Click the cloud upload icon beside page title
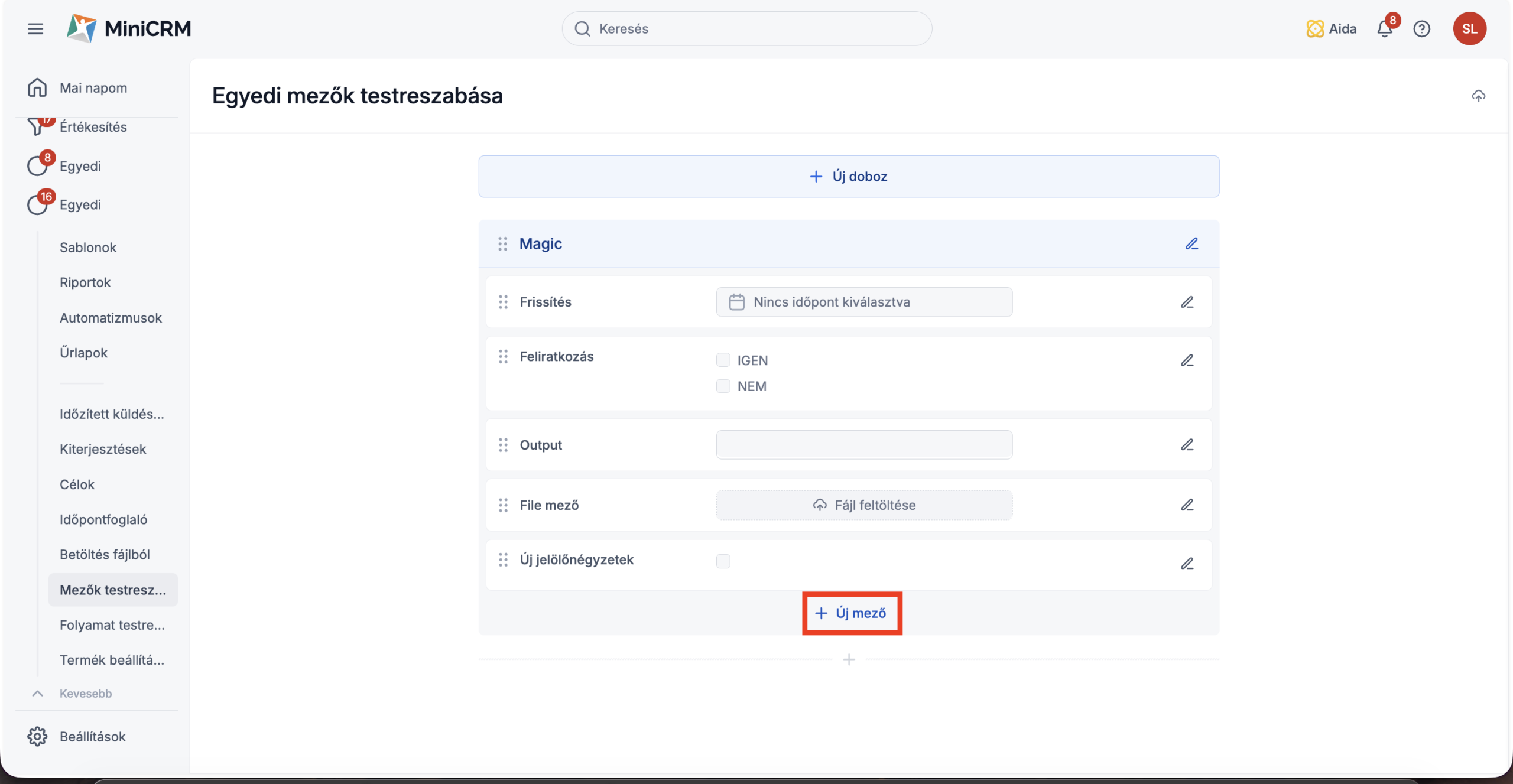This screenshot has height=784, width=1513. pyautogui.click(x=1478, y=96)
